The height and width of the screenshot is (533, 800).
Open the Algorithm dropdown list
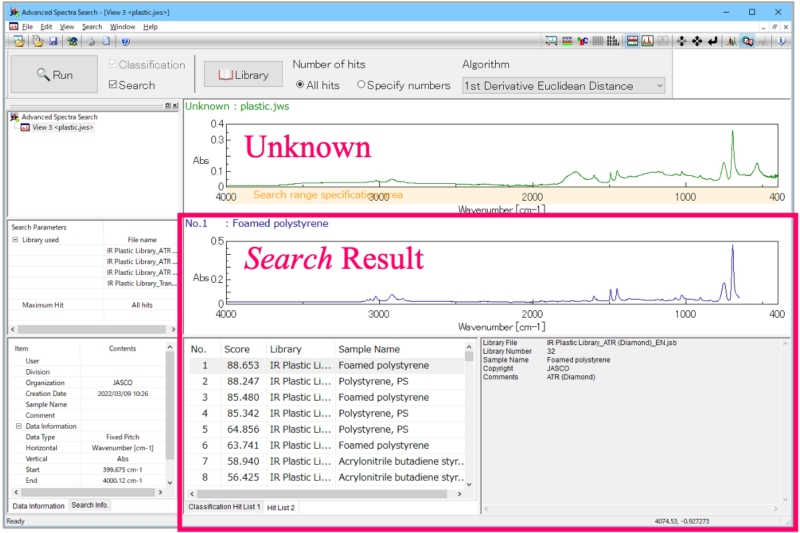tap(564, 86)
